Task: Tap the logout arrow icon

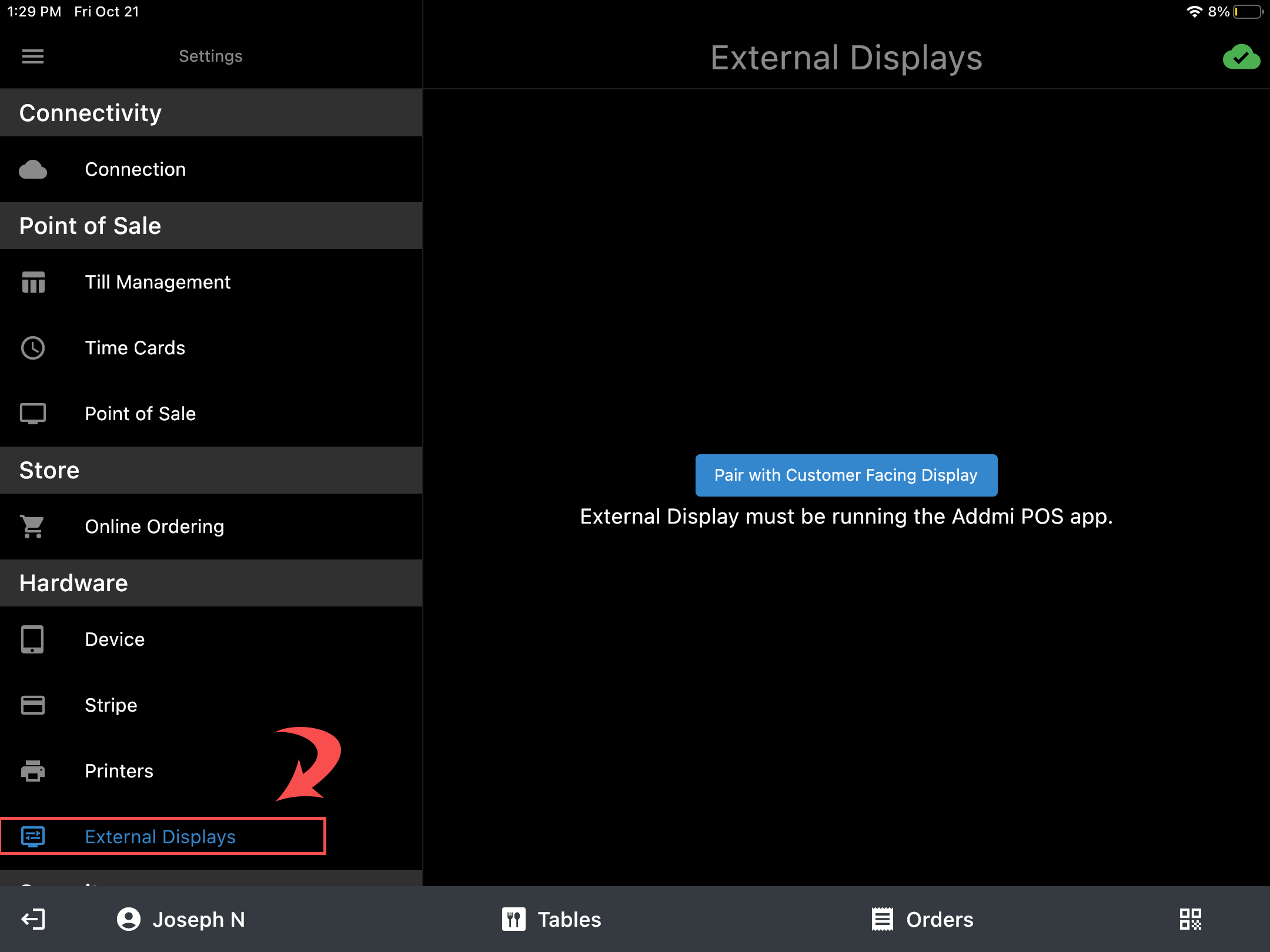Action: (33, 919)
